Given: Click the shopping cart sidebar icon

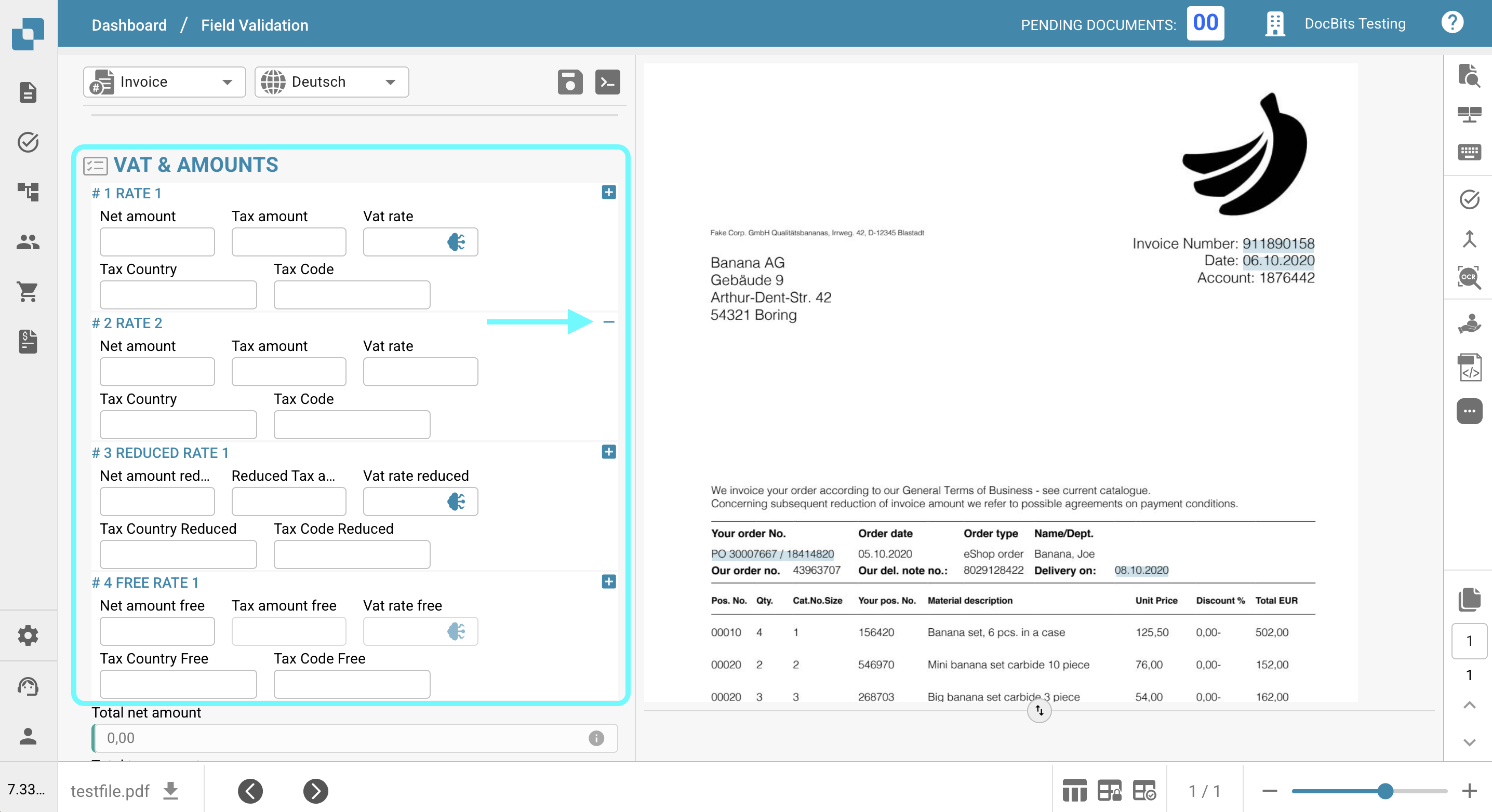Looking at the screenshot, I should click(27, 291).
